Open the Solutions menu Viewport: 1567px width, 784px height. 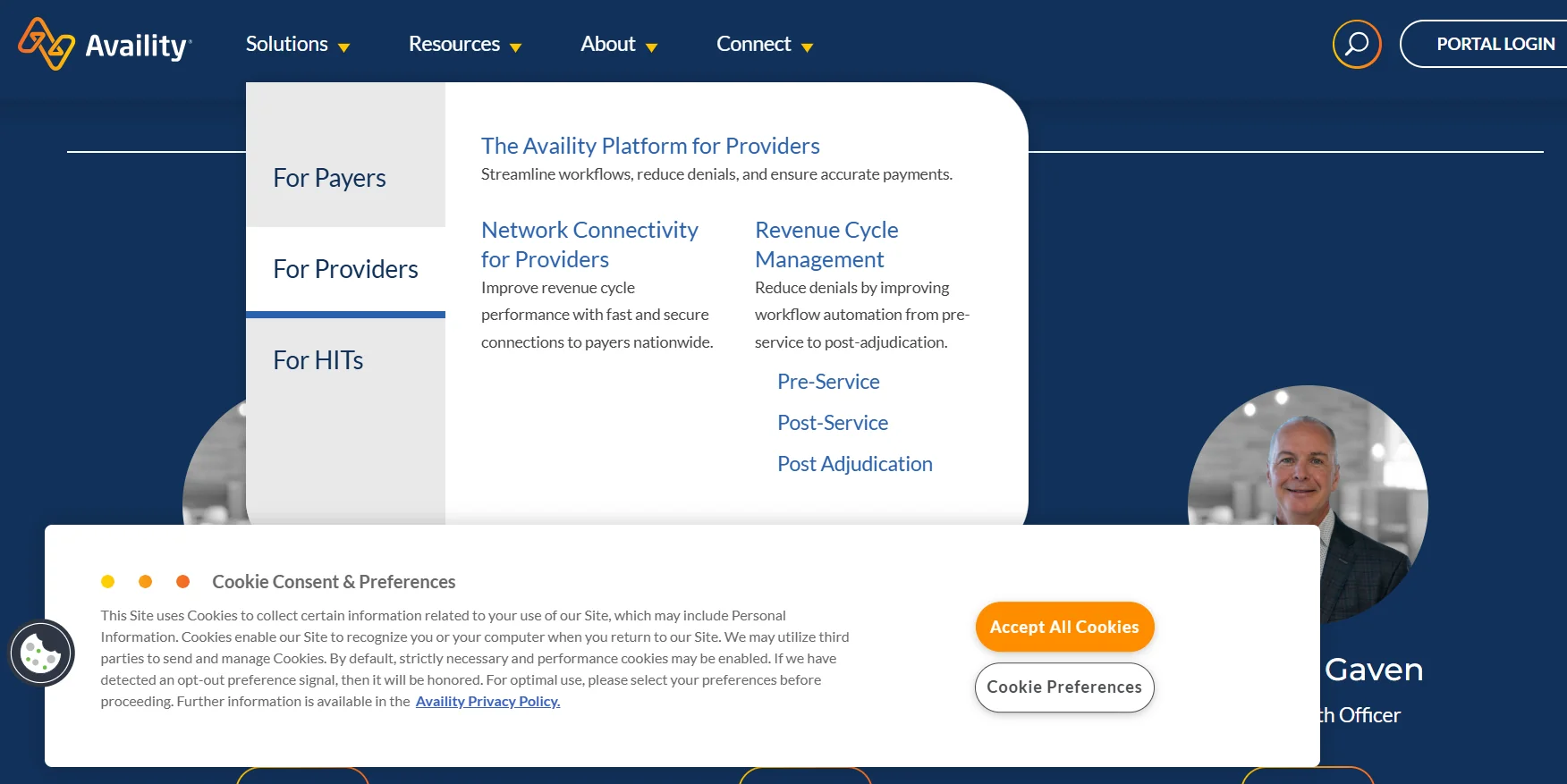(287, 44)
